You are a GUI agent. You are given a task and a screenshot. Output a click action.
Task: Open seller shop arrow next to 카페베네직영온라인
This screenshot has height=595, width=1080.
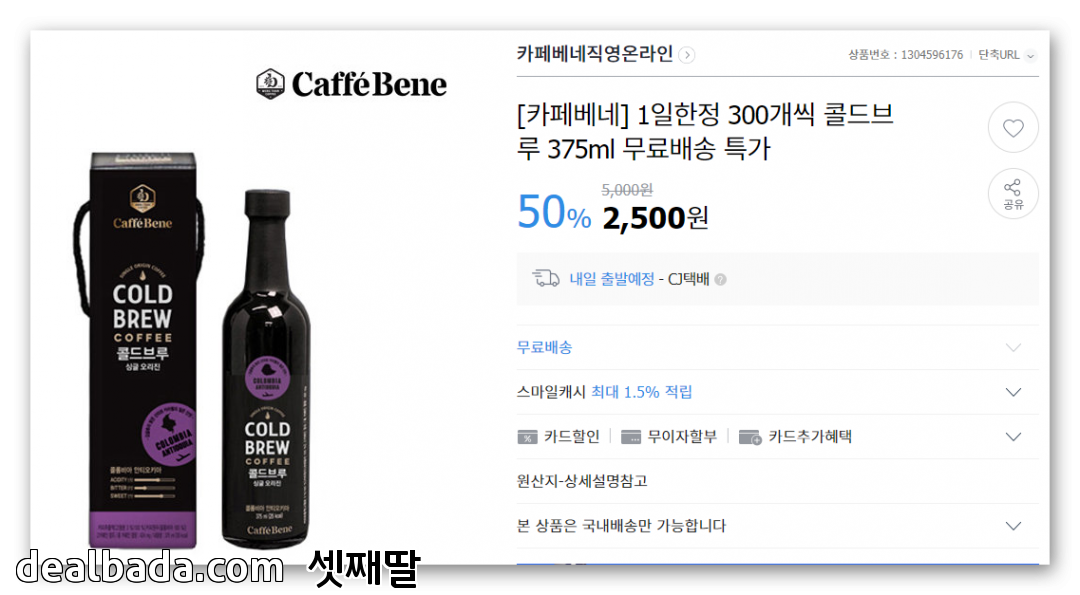pos(686,55)
